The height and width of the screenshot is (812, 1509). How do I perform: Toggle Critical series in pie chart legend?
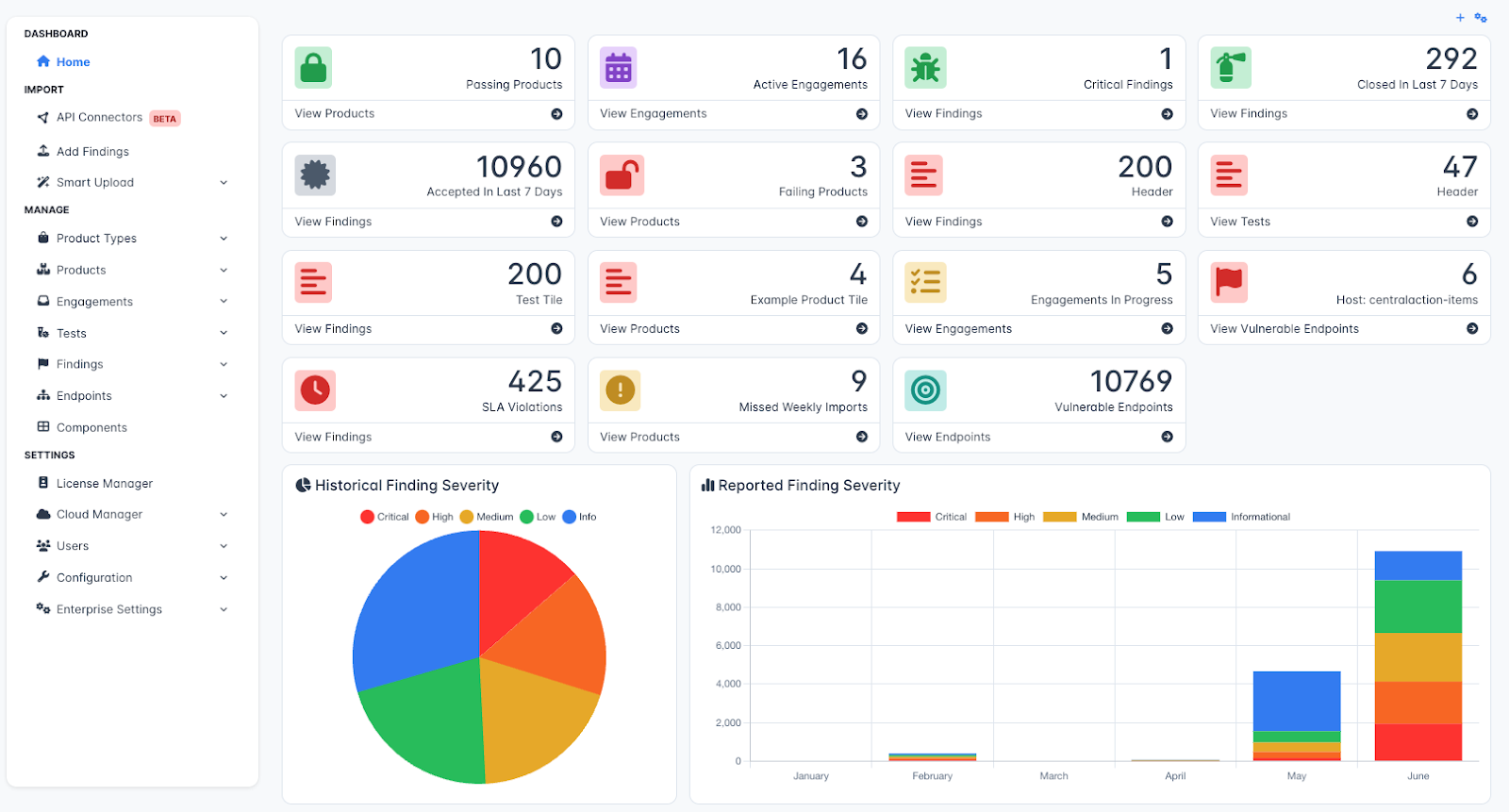[x=385, y=517]
